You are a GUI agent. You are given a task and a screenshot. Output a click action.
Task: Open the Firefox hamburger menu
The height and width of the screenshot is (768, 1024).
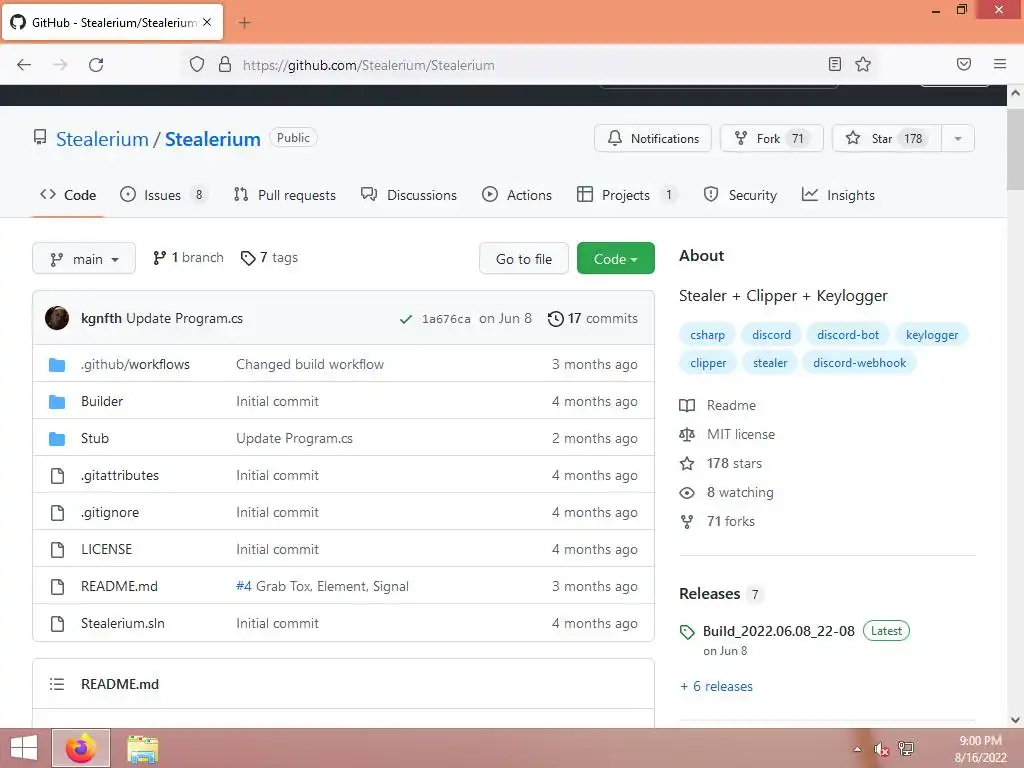pyautogui.click(x=1000, y=64)
